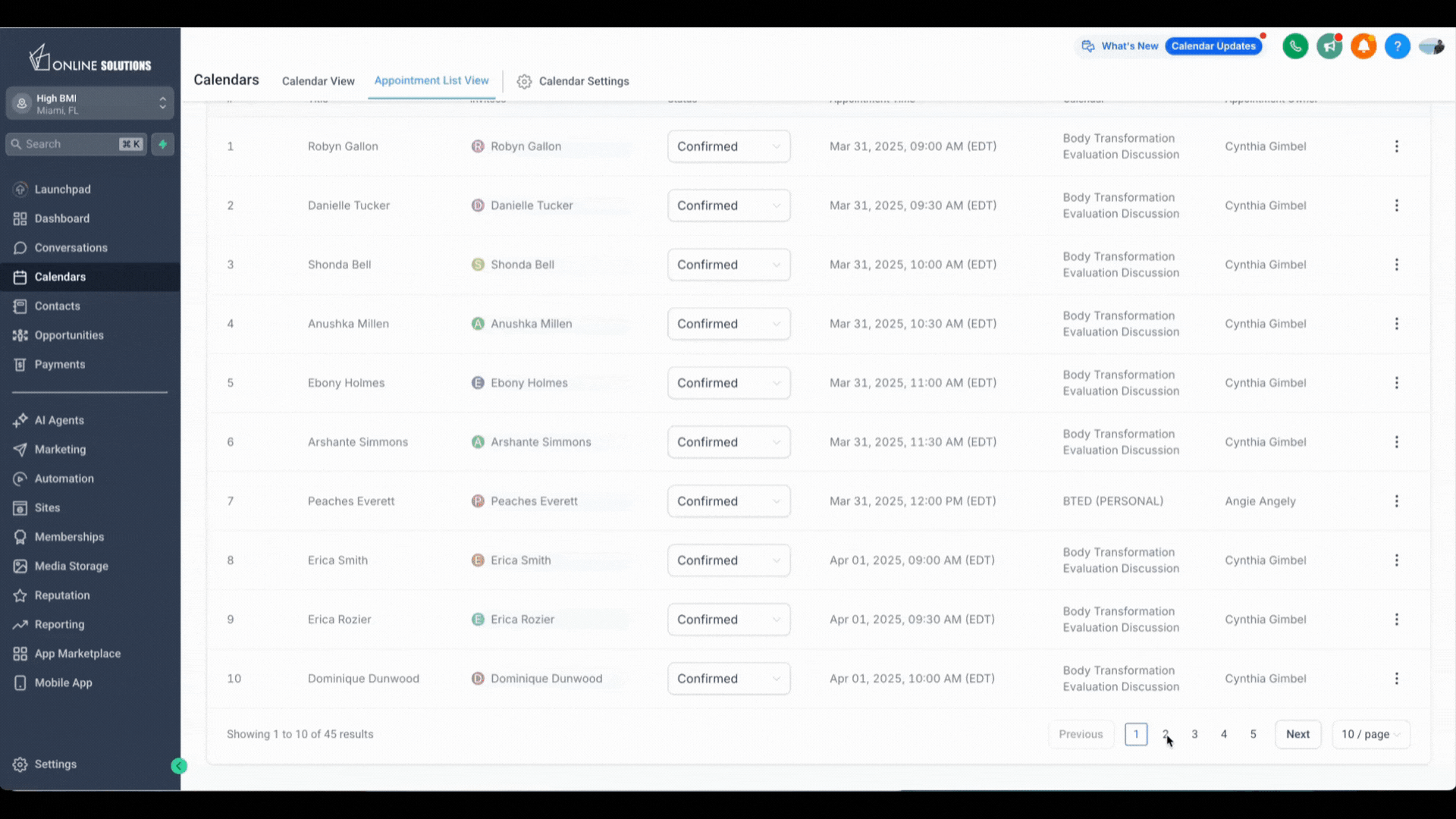The image size is (1456, 819).
Task: Click the What's New link
Action: (1129, 46)
